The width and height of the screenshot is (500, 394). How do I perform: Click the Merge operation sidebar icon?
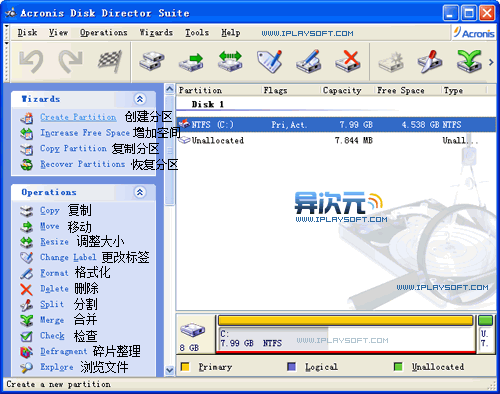[26, 321]
